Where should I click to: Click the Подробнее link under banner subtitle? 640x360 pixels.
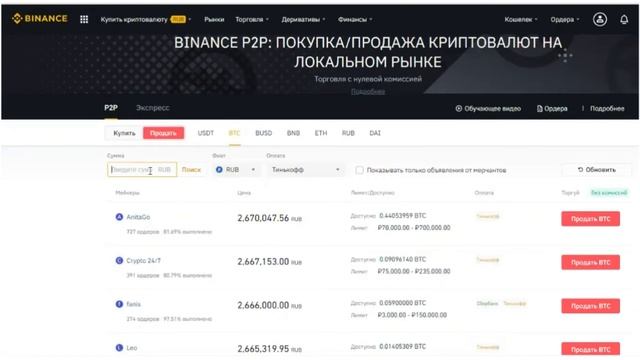tap(368, 92)
